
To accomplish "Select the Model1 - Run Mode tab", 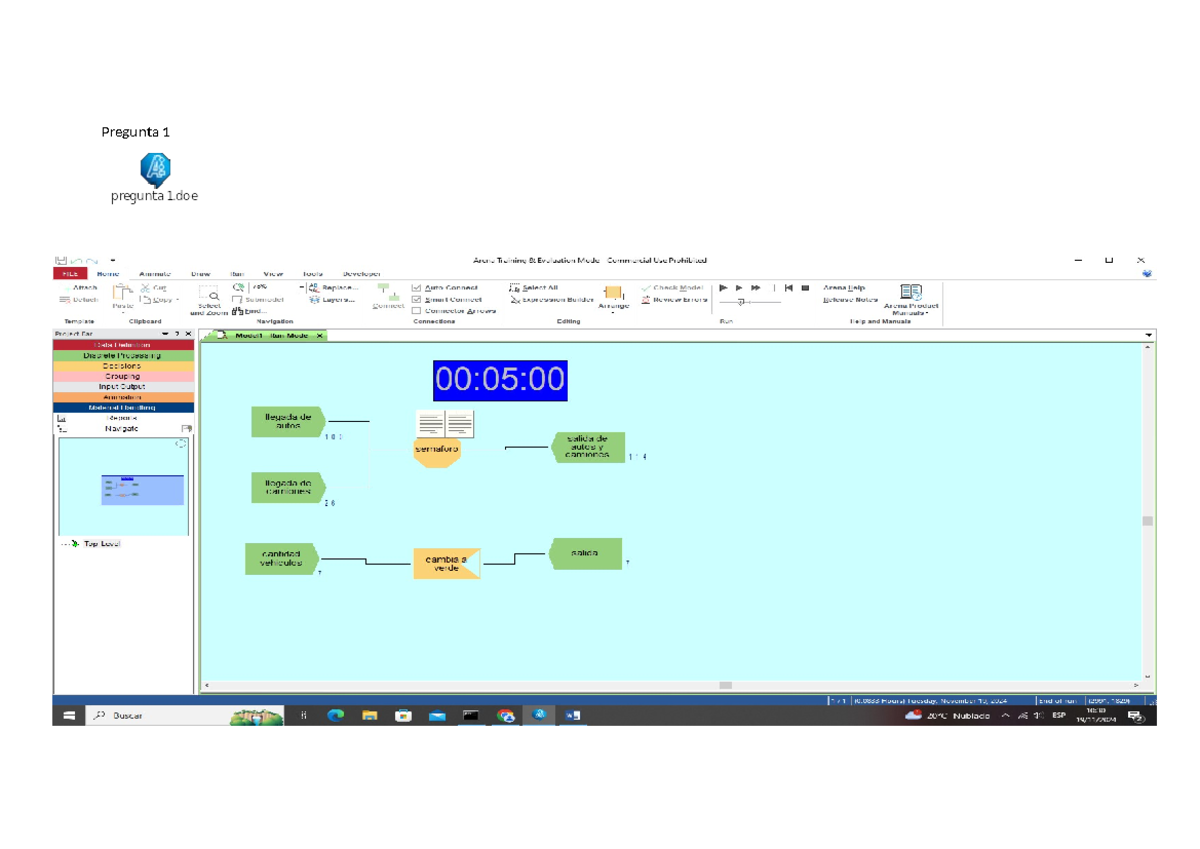I will tap(265, 336).
